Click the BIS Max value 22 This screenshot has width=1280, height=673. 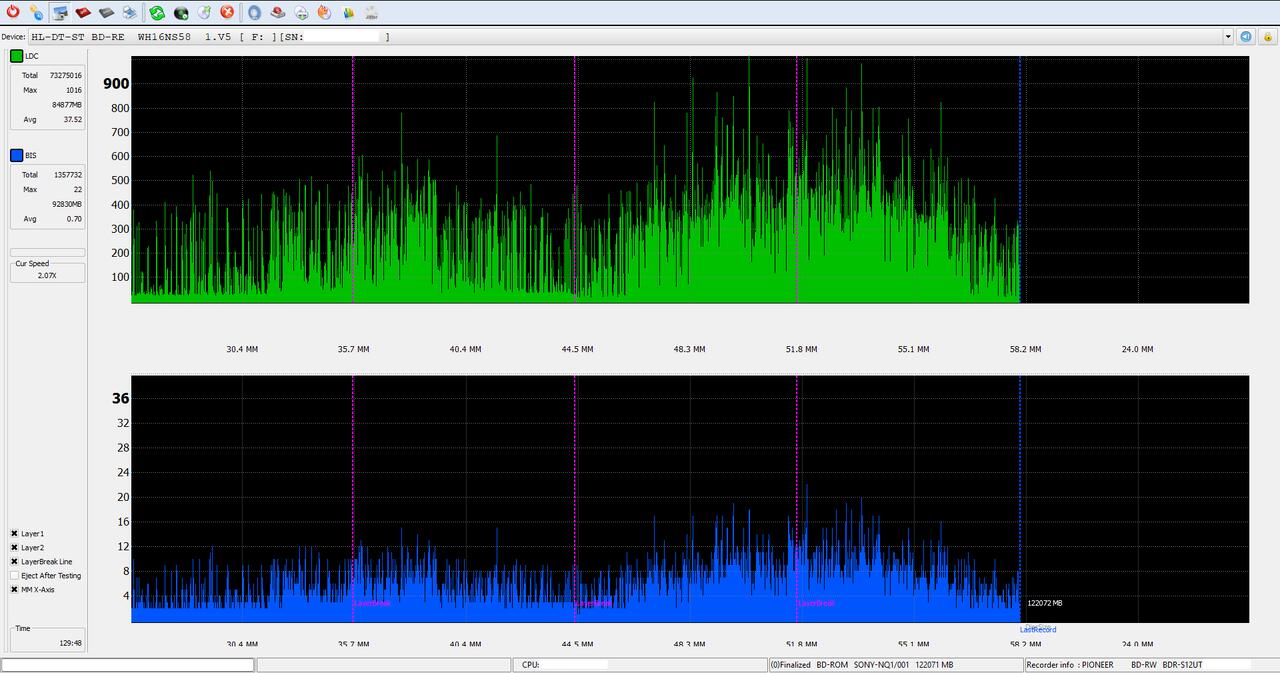click(77, 189)
